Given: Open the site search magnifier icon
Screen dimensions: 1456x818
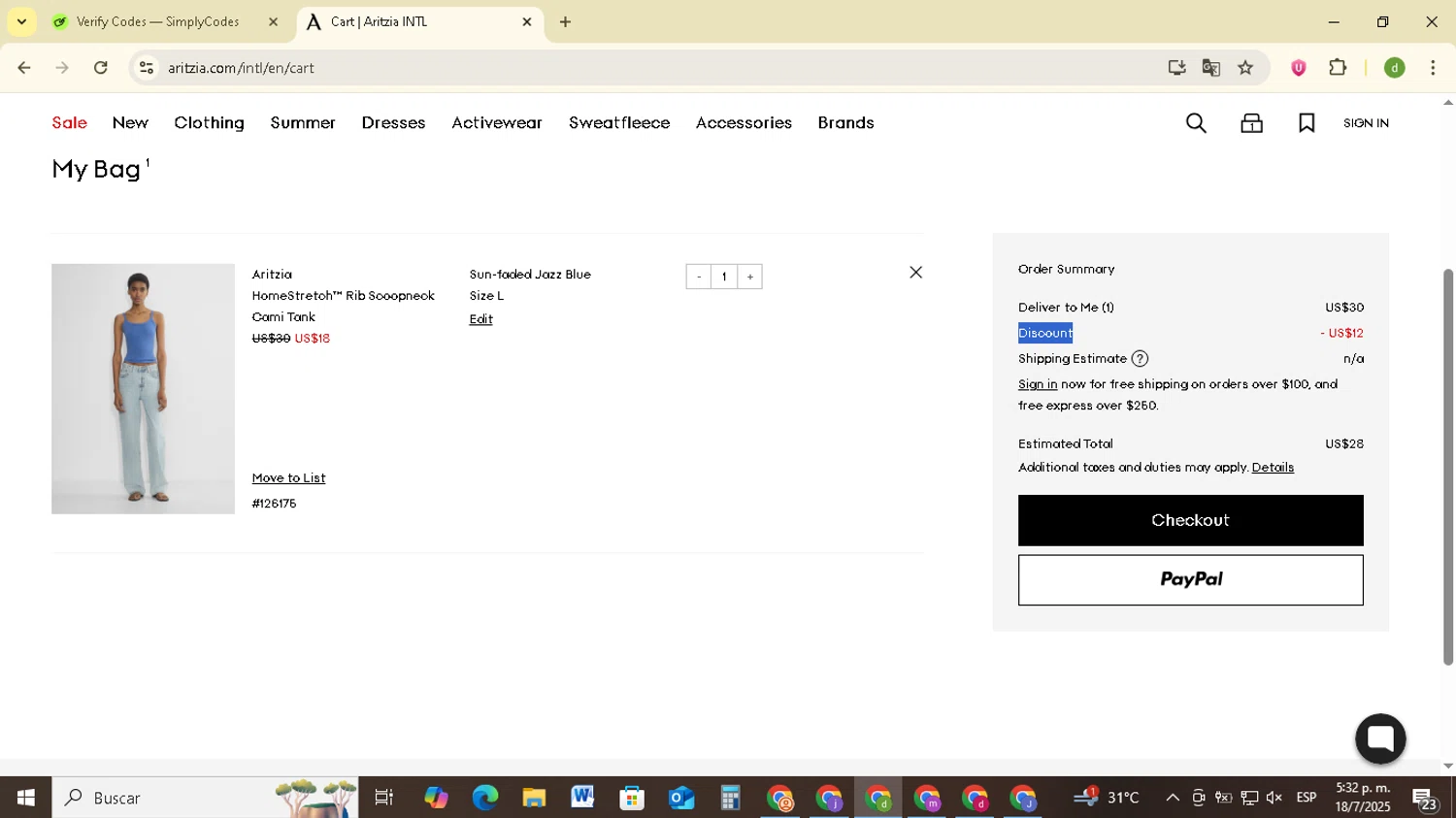Looking at the screenshot, I should [1196, 123].
